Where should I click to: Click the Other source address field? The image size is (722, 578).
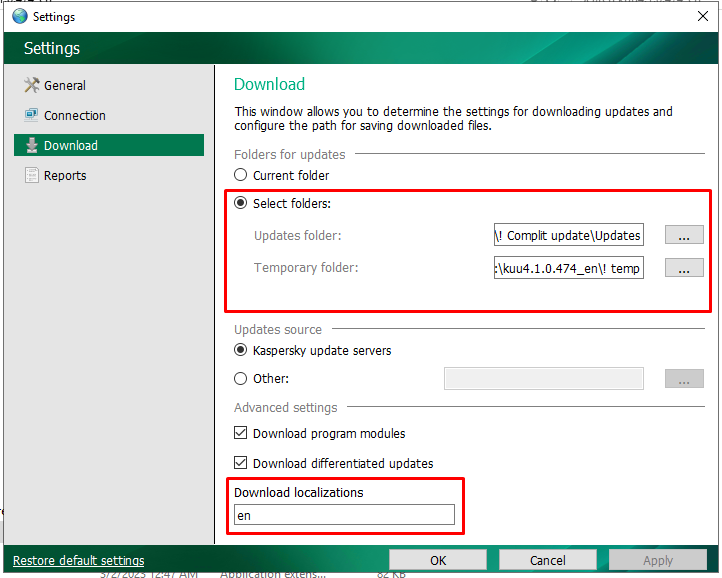(x=544, y=379)
